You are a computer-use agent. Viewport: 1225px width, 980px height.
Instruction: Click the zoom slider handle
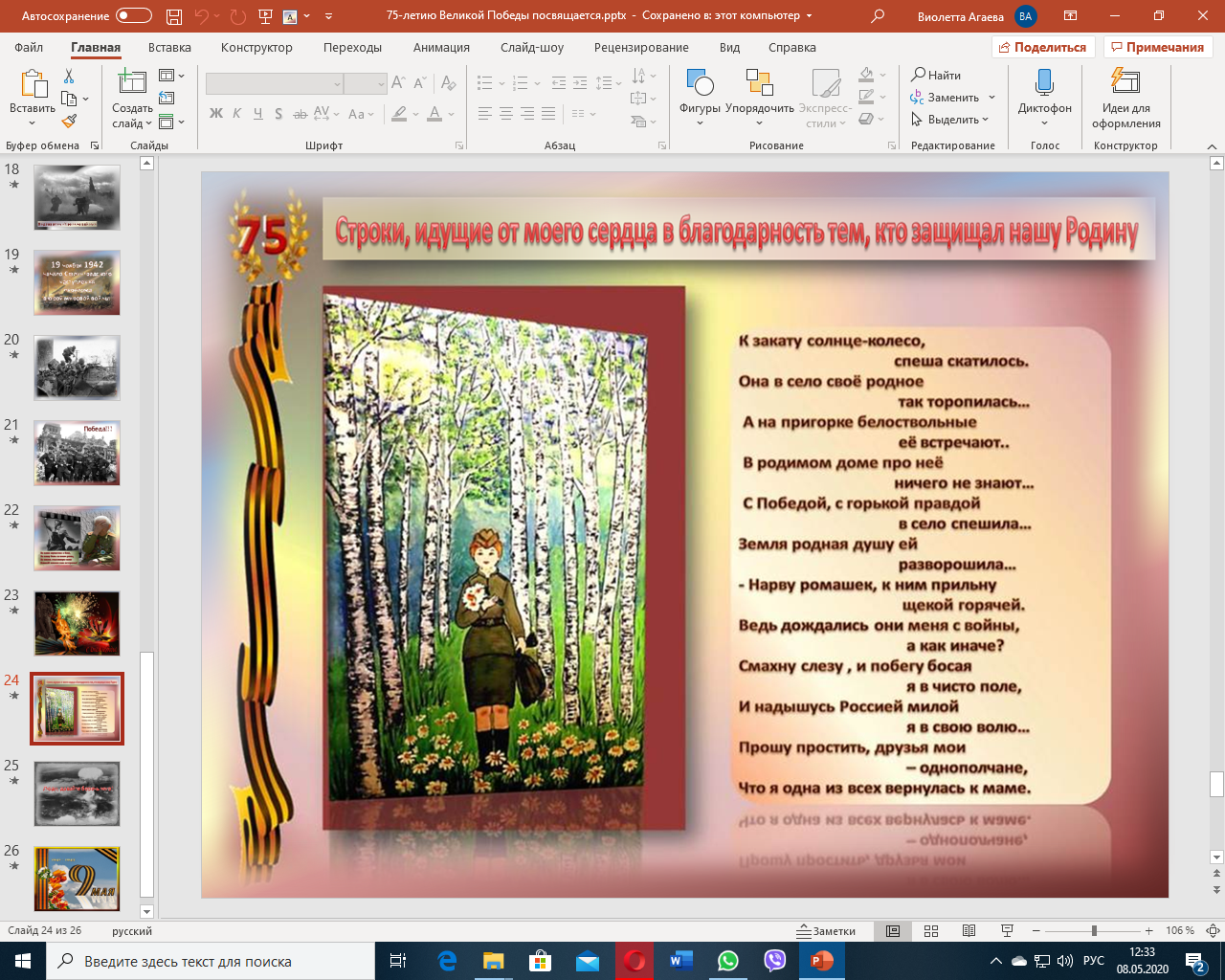point(1094,931)
